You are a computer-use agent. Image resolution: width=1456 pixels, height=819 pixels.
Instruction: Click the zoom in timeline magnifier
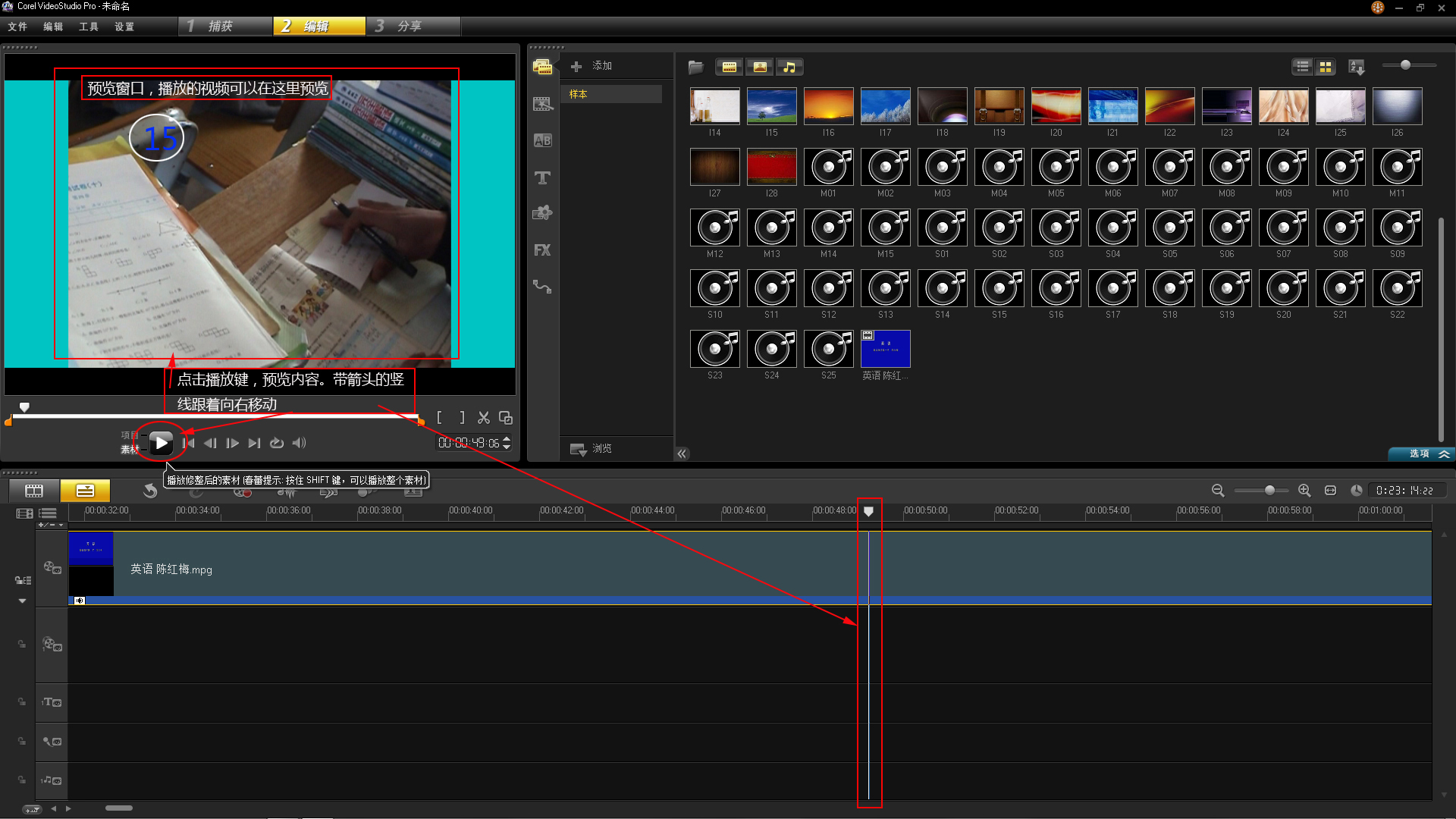[1304, 491]
